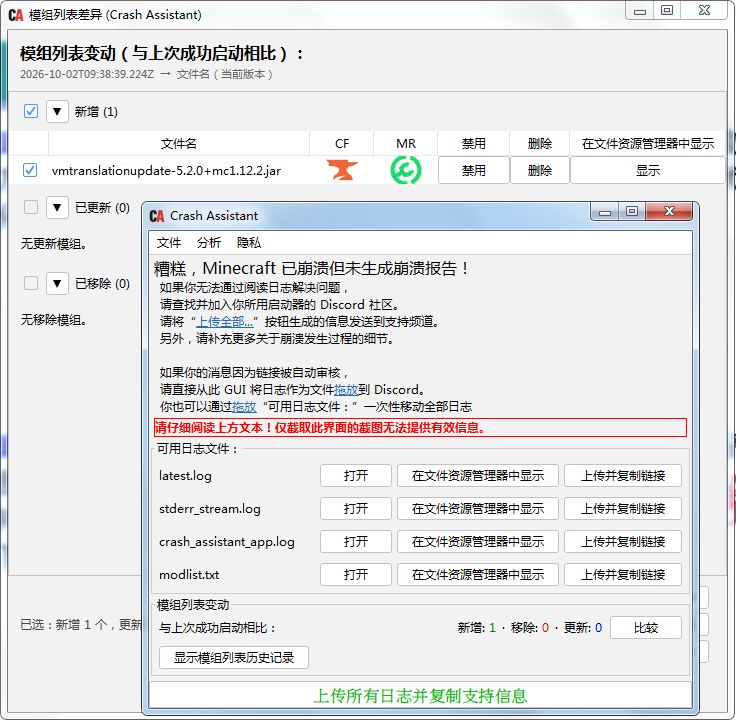Open latest.log with 打开 button
736x721 pixels.
[x=356, y=476]
